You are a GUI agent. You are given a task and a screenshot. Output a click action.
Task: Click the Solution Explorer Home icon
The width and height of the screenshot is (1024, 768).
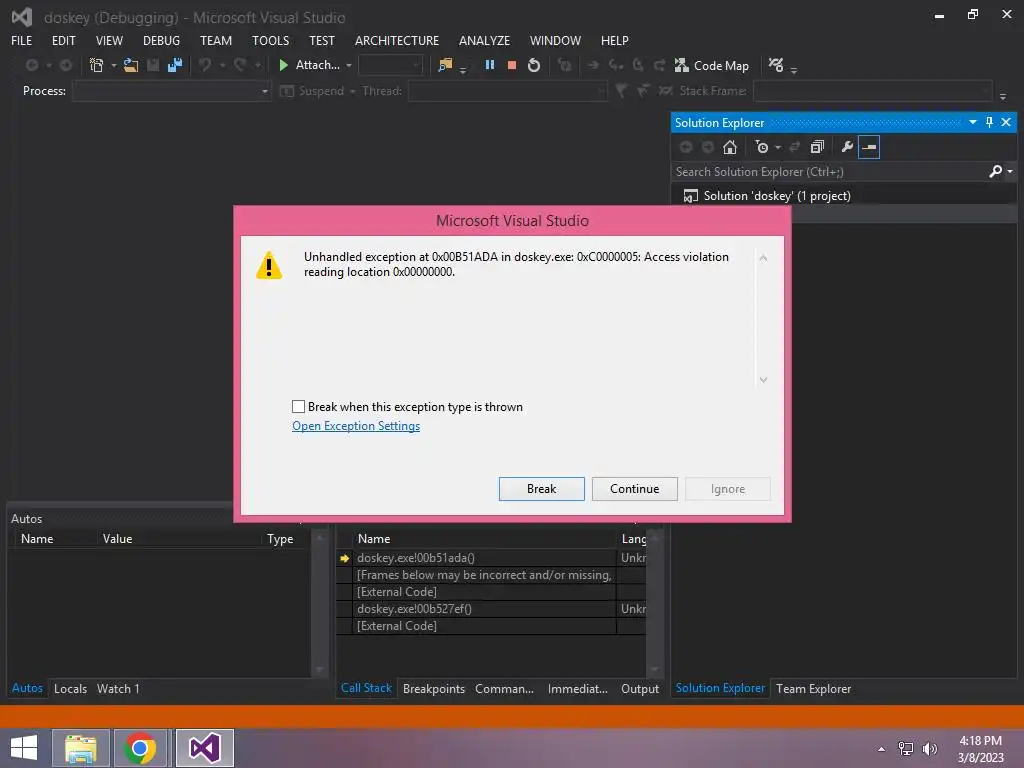(x=729, y=147)
